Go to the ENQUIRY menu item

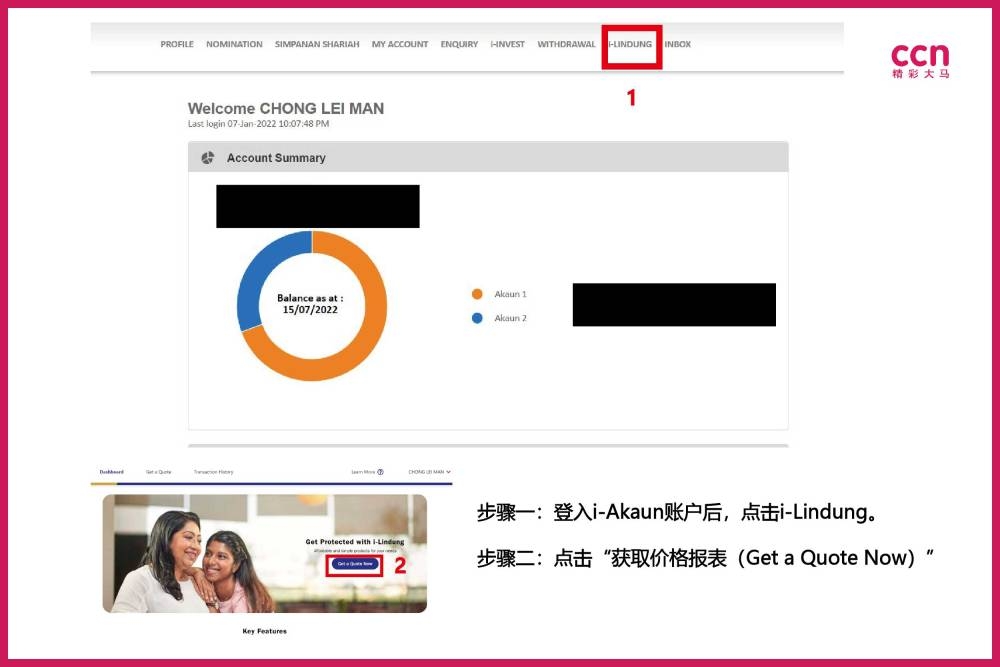click(459, 44)
